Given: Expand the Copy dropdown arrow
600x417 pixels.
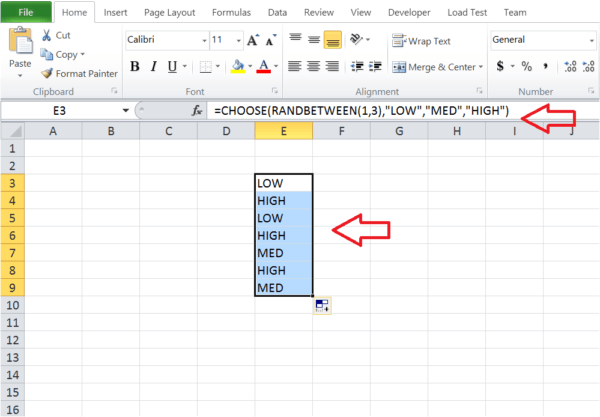Looking at the screenshot, I should point(83,54).
